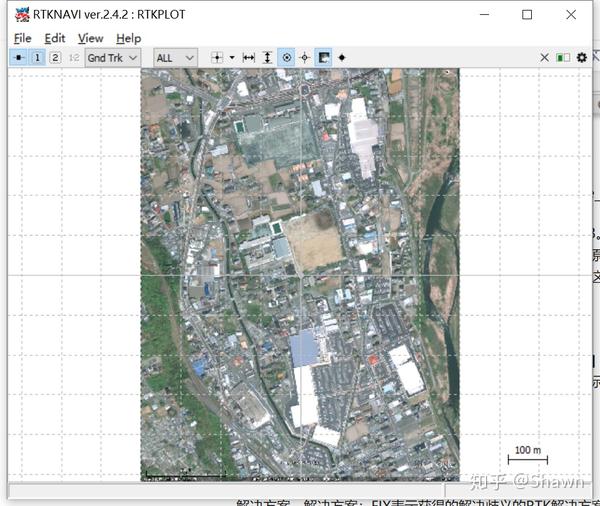Toggle solution 1 display button

pos(38,58)
